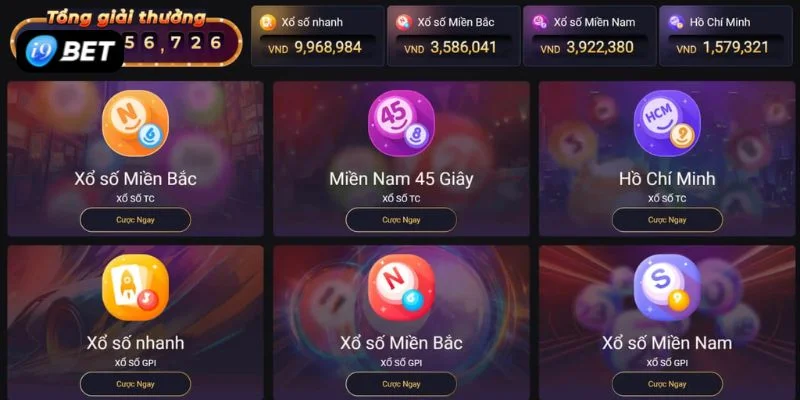This screenshot has height=400, width=800.
Task: Select the HCM Hồ Chí Minh lottery icon
Action: point(667,123)
